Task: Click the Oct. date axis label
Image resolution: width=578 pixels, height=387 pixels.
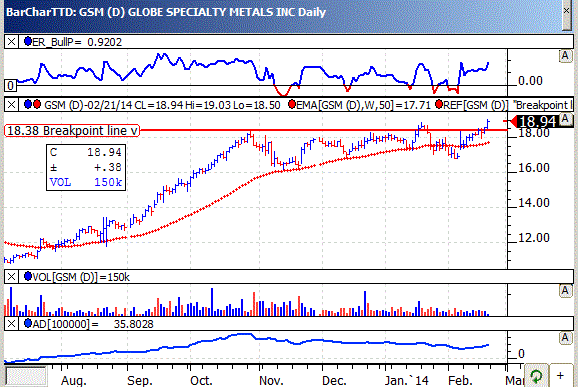Action: click(x=201, y=380)
